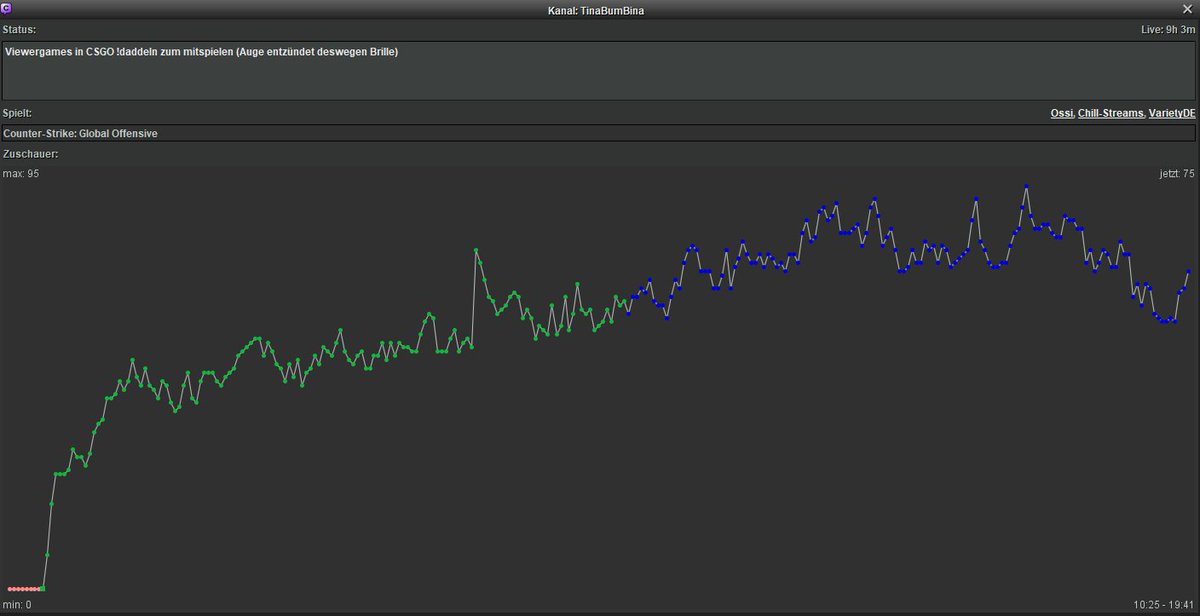Click the '10:25 - 19:41' time range label
Image resolution: width=1200 pixels, height=616 pixels.
click(1164, 605)
